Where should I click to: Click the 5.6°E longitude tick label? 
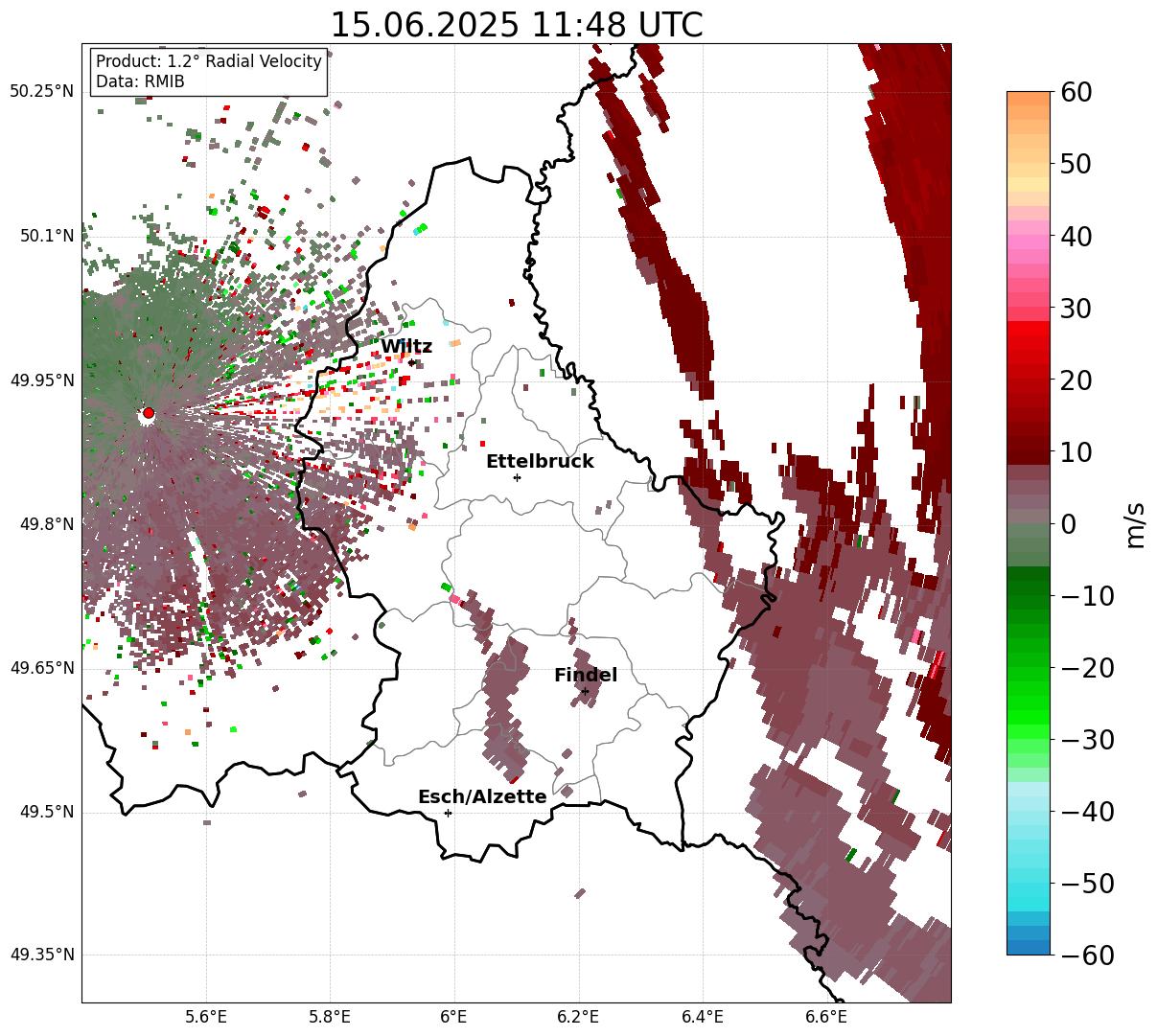pyautogui.click(x=206, y=1017)
